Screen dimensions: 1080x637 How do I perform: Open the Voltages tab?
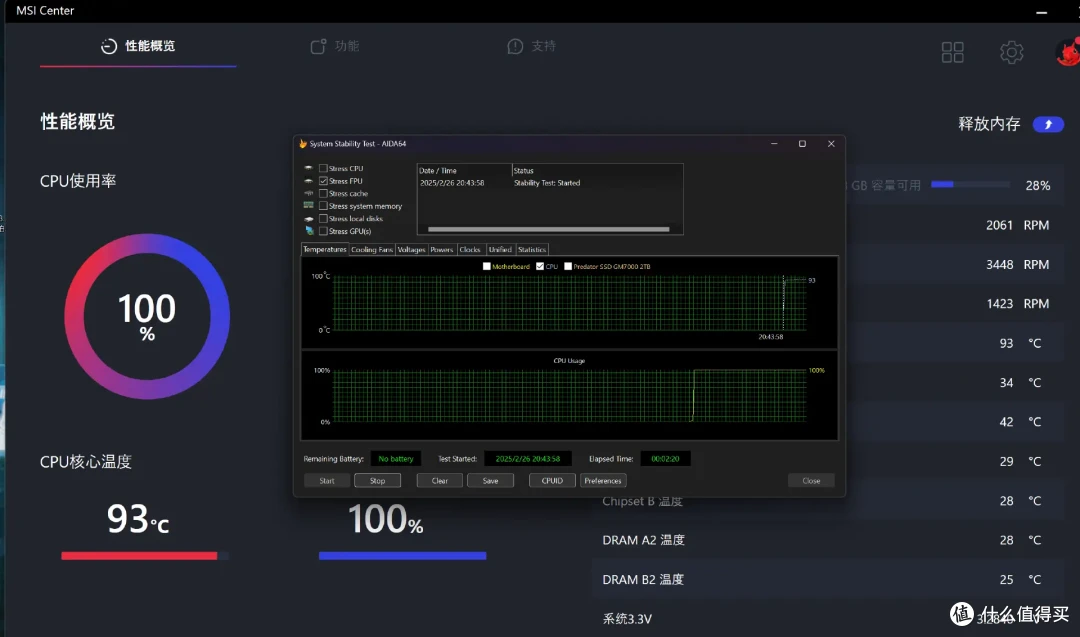411,249
